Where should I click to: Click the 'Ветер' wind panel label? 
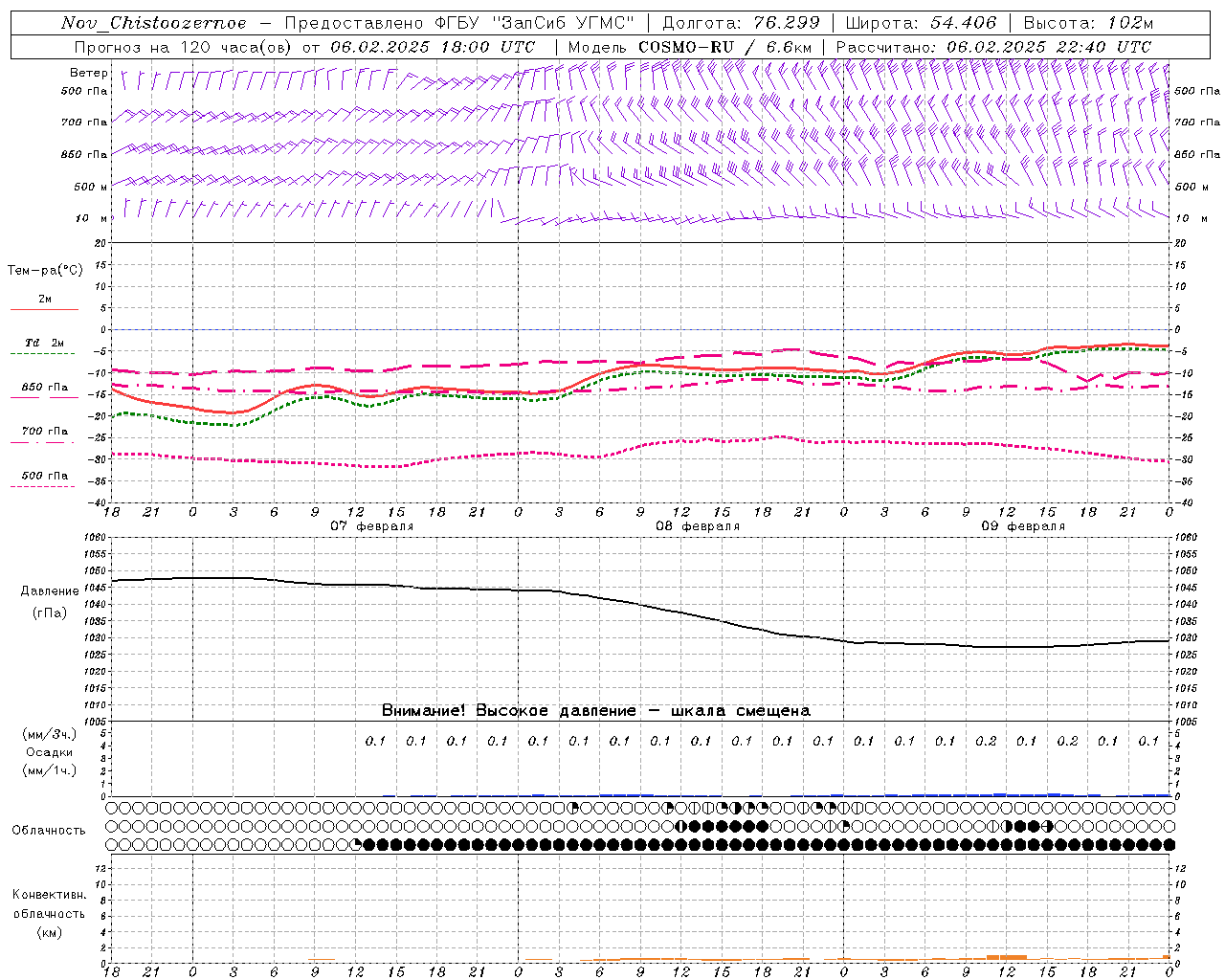click(x=89, y=73)
